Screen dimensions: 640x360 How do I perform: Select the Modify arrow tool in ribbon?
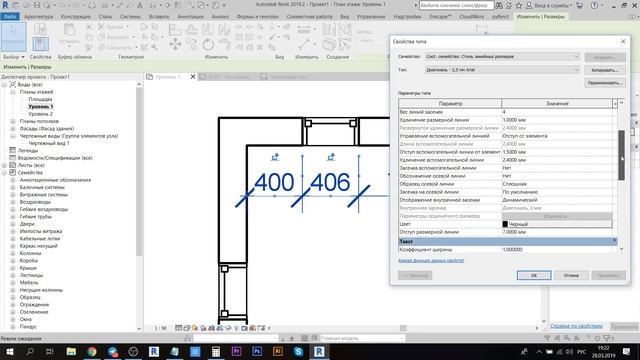(13, 36)
